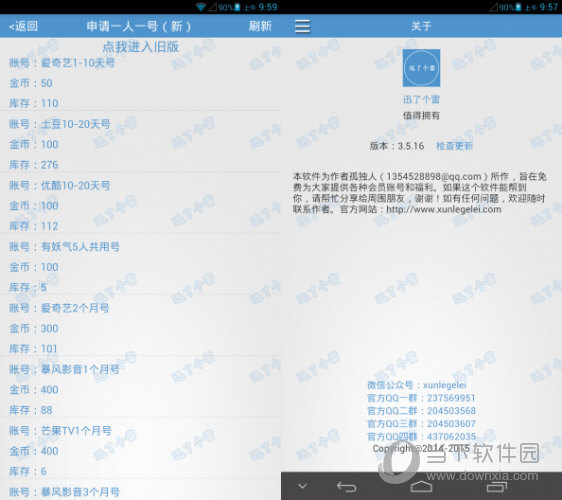Tap the 金币:50 value

coord(31,83)
